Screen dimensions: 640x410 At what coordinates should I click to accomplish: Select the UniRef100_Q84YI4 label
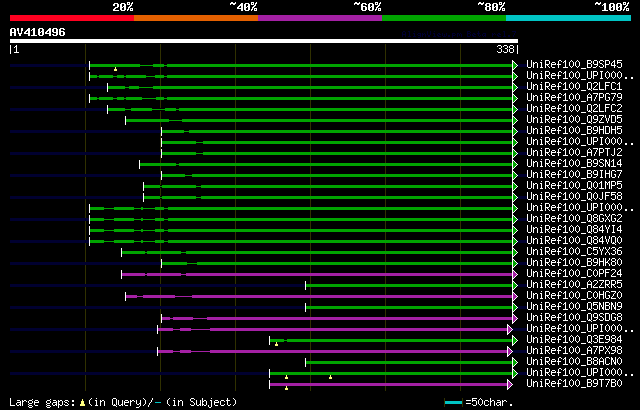click(x=574, y=230)
